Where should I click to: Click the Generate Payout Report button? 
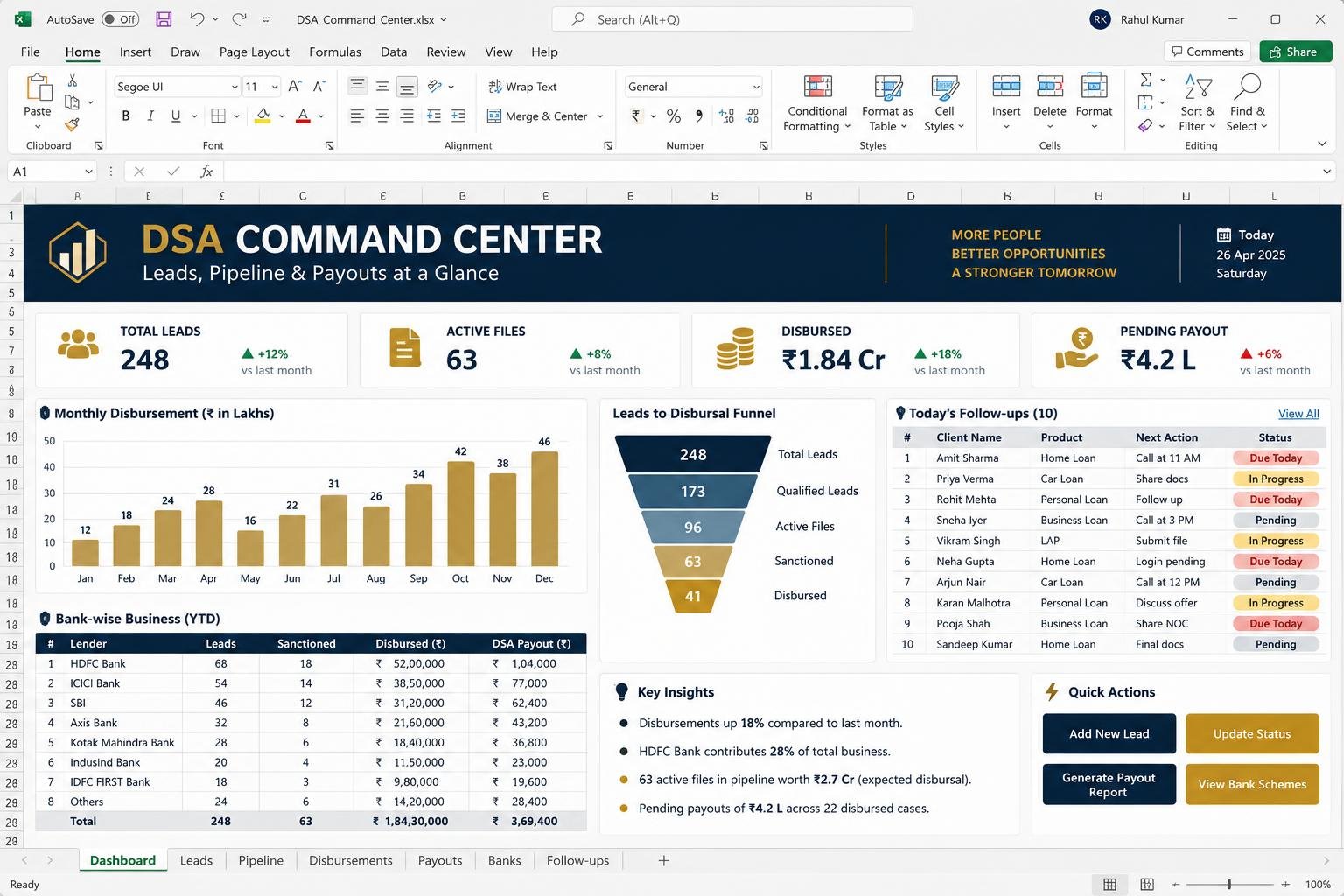click(x=1109, y=785)
